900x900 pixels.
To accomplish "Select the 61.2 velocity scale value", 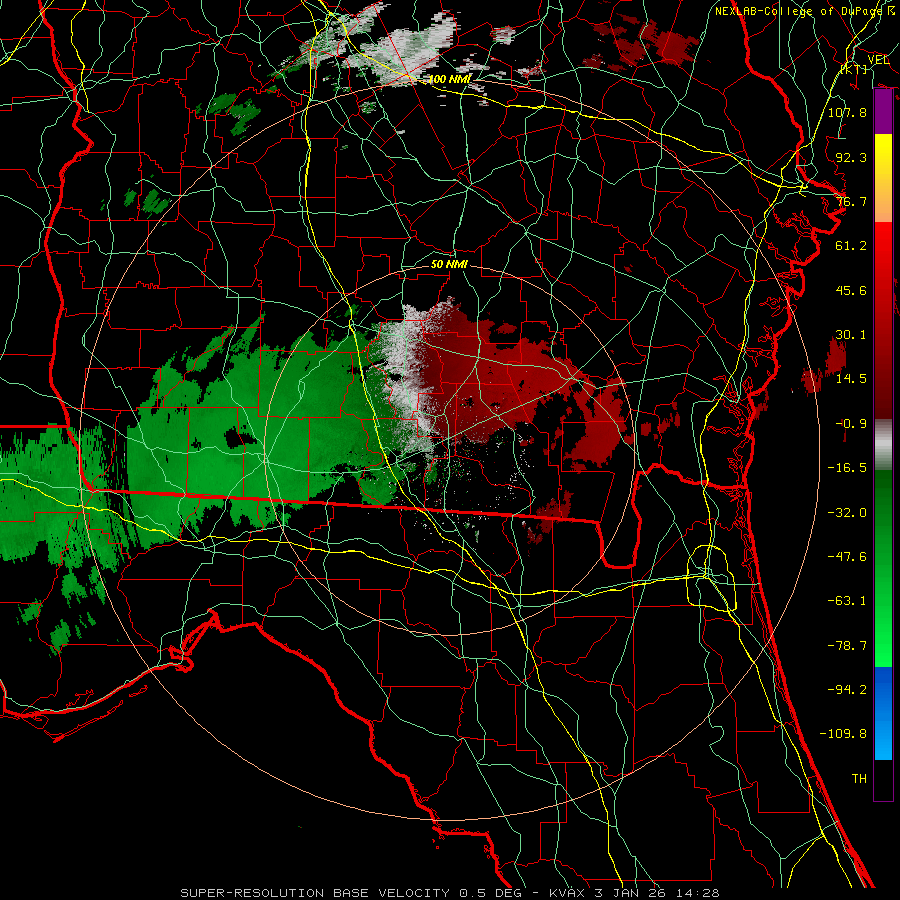I will coord(851,246).
